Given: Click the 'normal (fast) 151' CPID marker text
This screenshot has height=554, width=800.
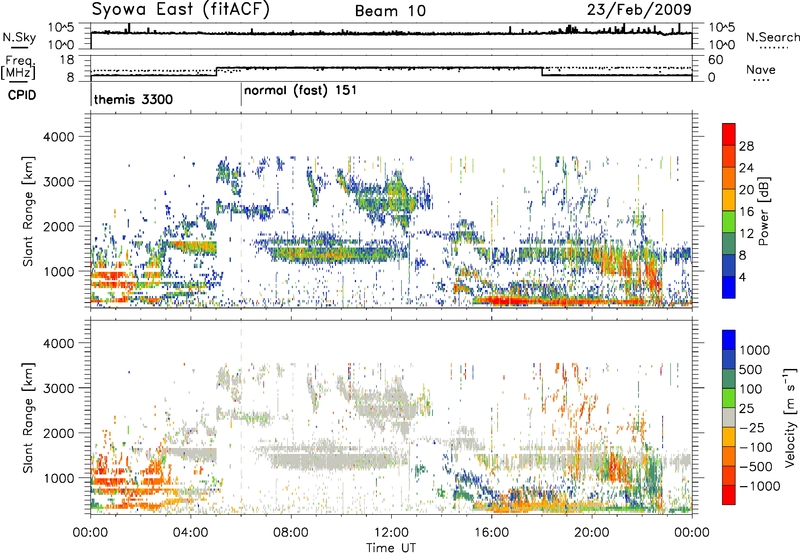Looking at the screenshot, I should (x=300, y=91).
